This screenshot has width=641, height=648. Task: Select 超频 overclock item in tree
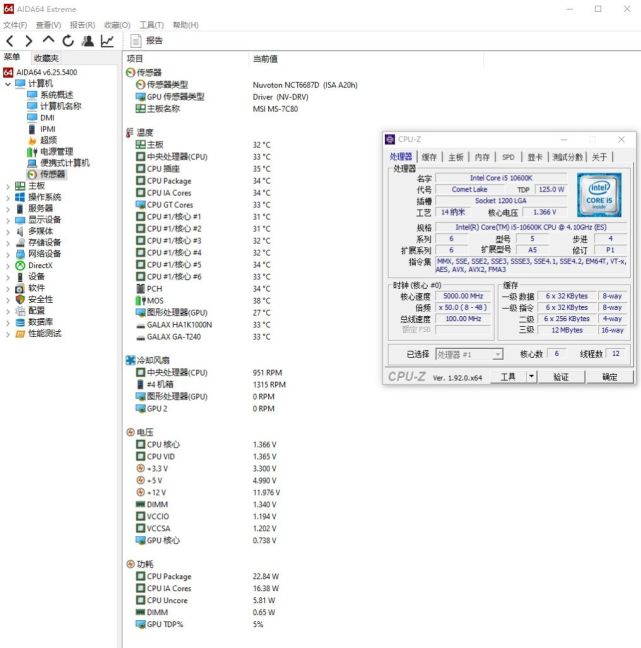(x=48, y=140)
